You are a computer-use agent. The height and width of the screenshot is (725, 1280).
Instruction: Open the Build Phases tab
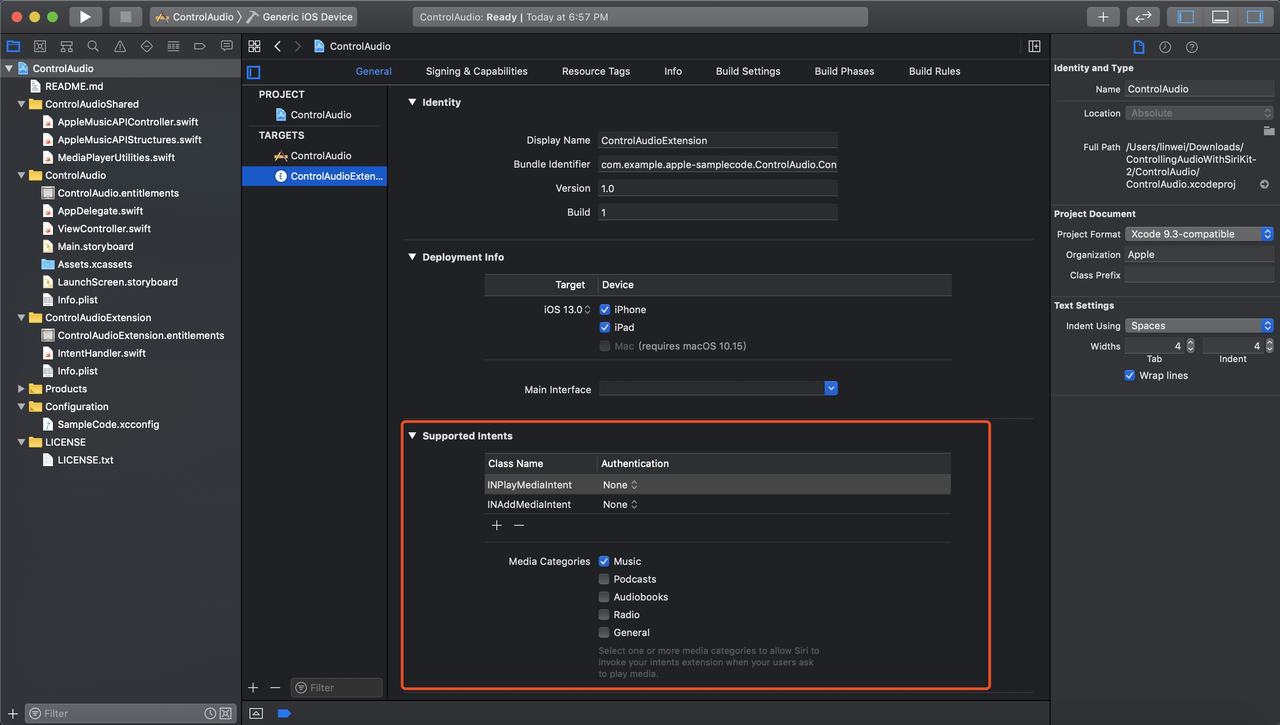[844, 72]
